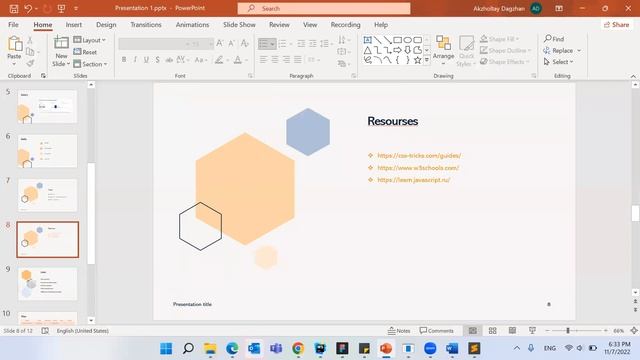Start presentation from beginning icon in the title bar
Image resolution: width=640 pixels, height=360 pixels.
point(61,8)
